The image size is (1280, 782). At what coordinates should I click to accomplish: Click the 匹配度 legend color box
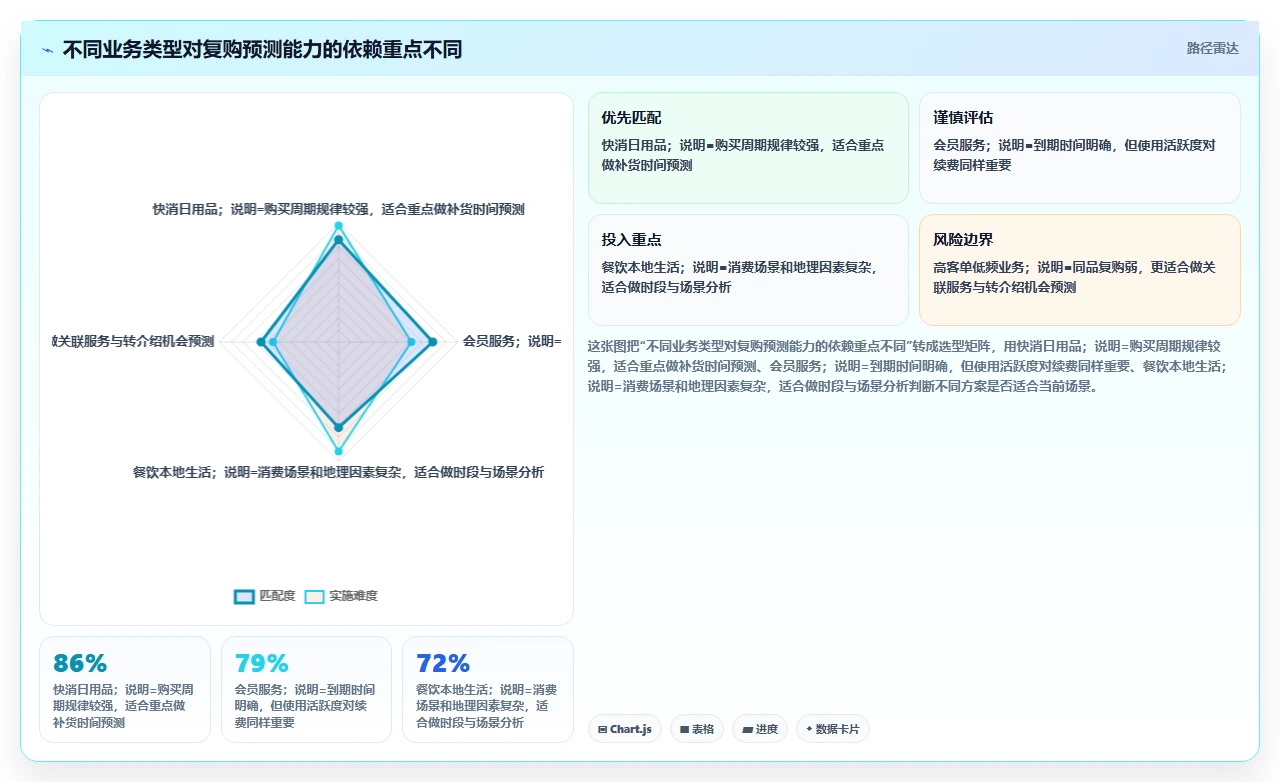tap(244, 596)
